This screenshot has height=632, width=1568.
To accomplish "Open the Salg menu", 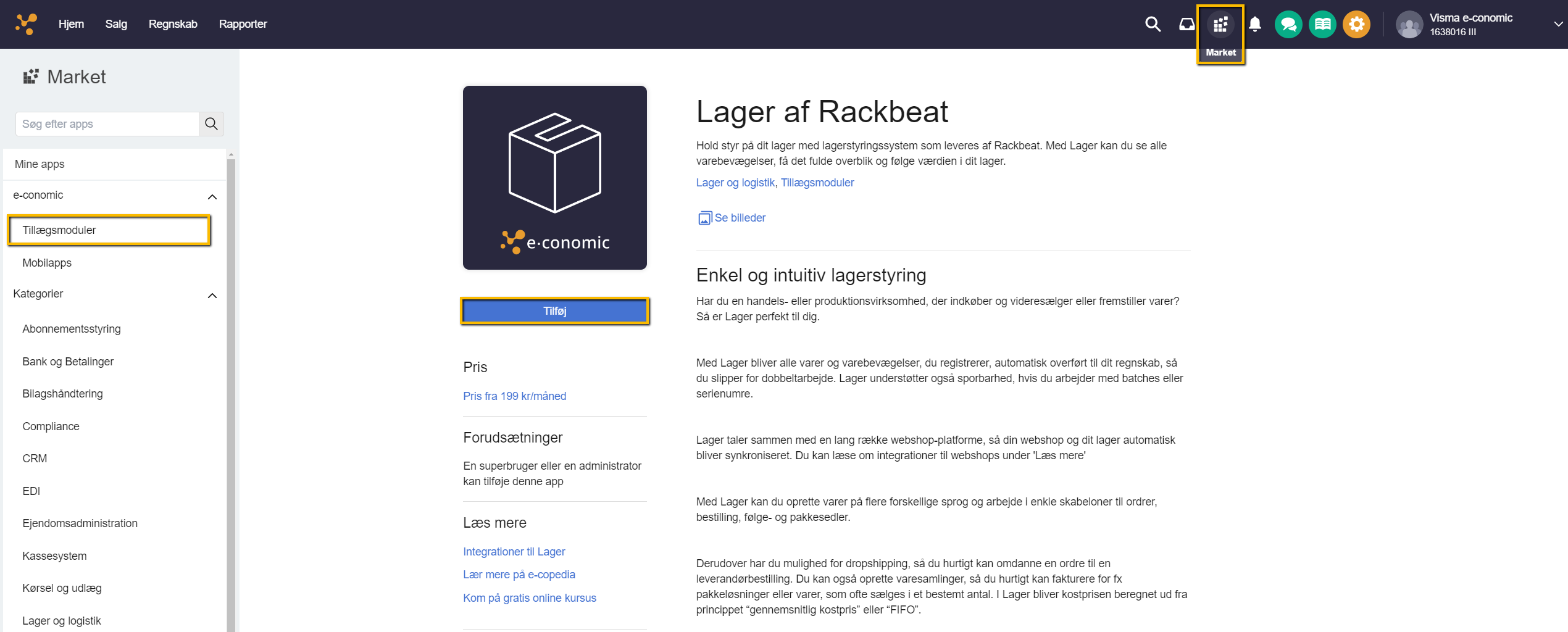I will tap(116, 24).
